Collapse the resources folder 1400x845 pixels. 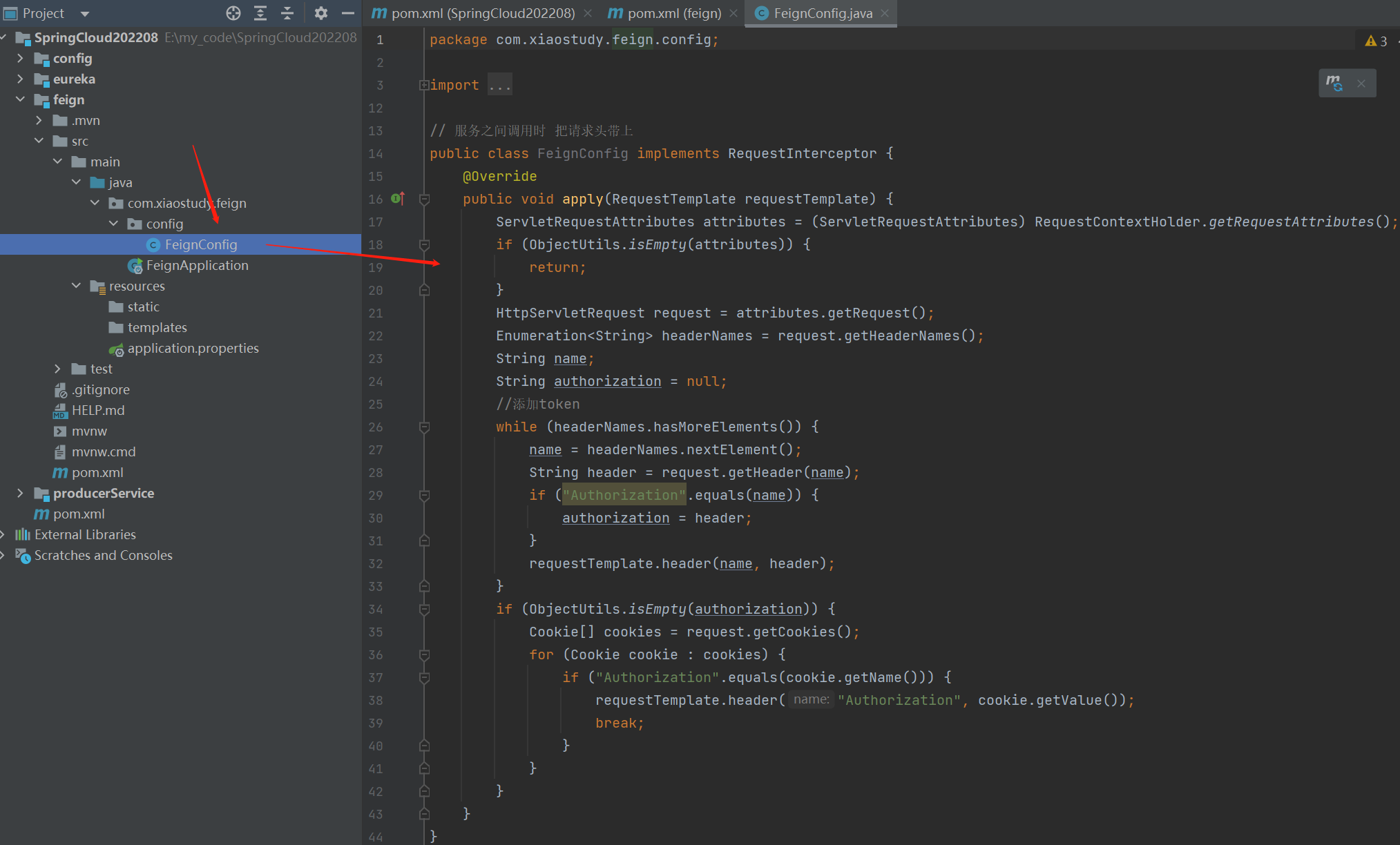pos(76,286)
